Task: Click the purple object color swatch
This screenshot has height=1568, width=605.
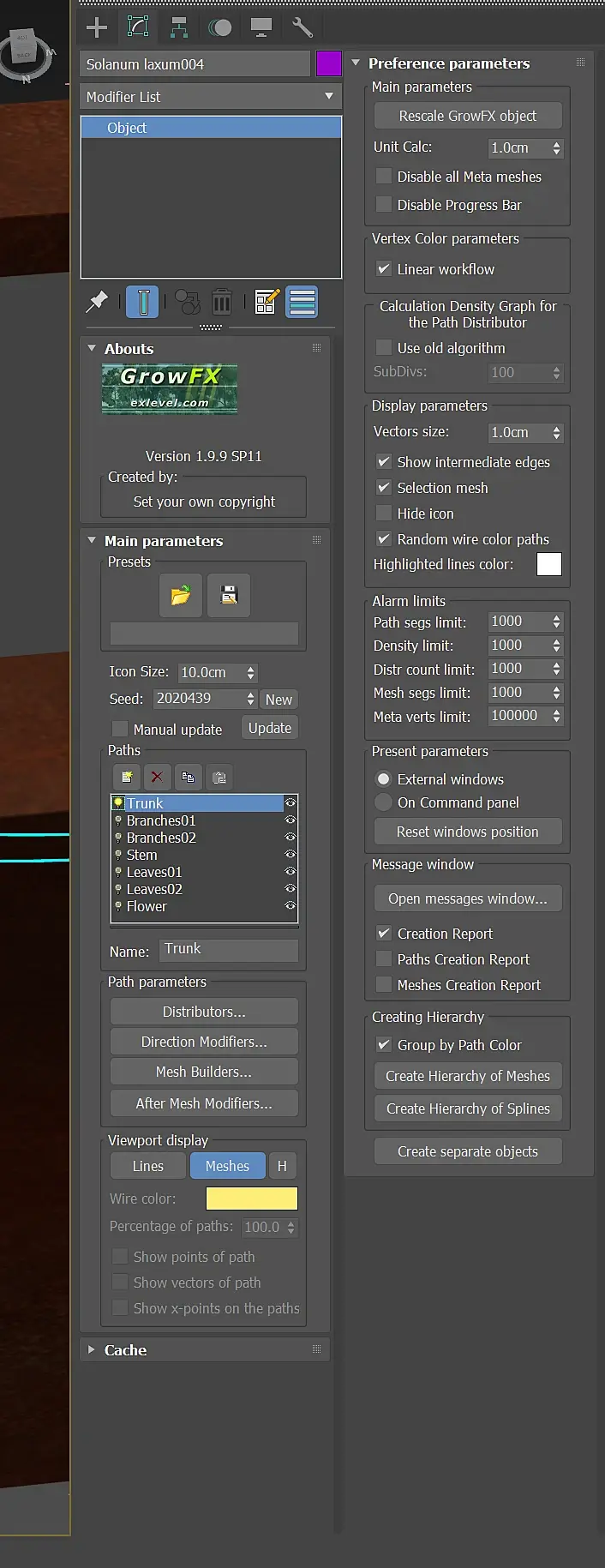Action: pyautogui.click(x=329, y=63)
